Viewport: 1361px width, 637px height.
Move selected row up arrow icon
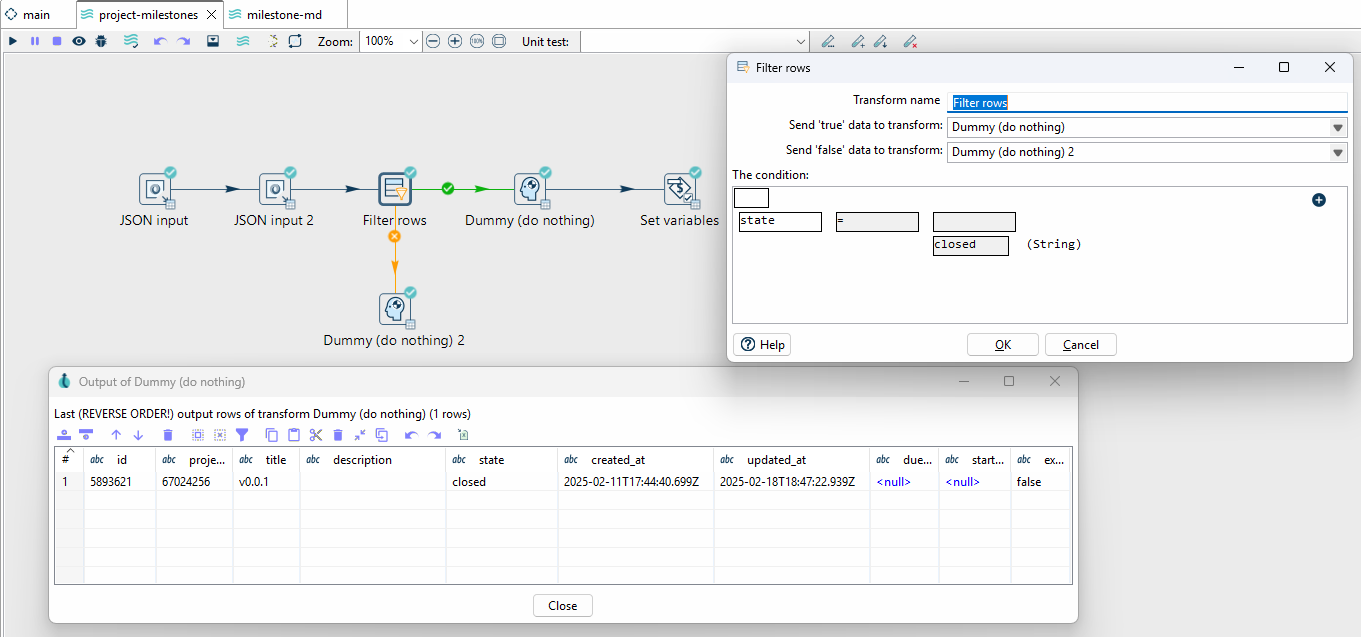coord(116,435)
